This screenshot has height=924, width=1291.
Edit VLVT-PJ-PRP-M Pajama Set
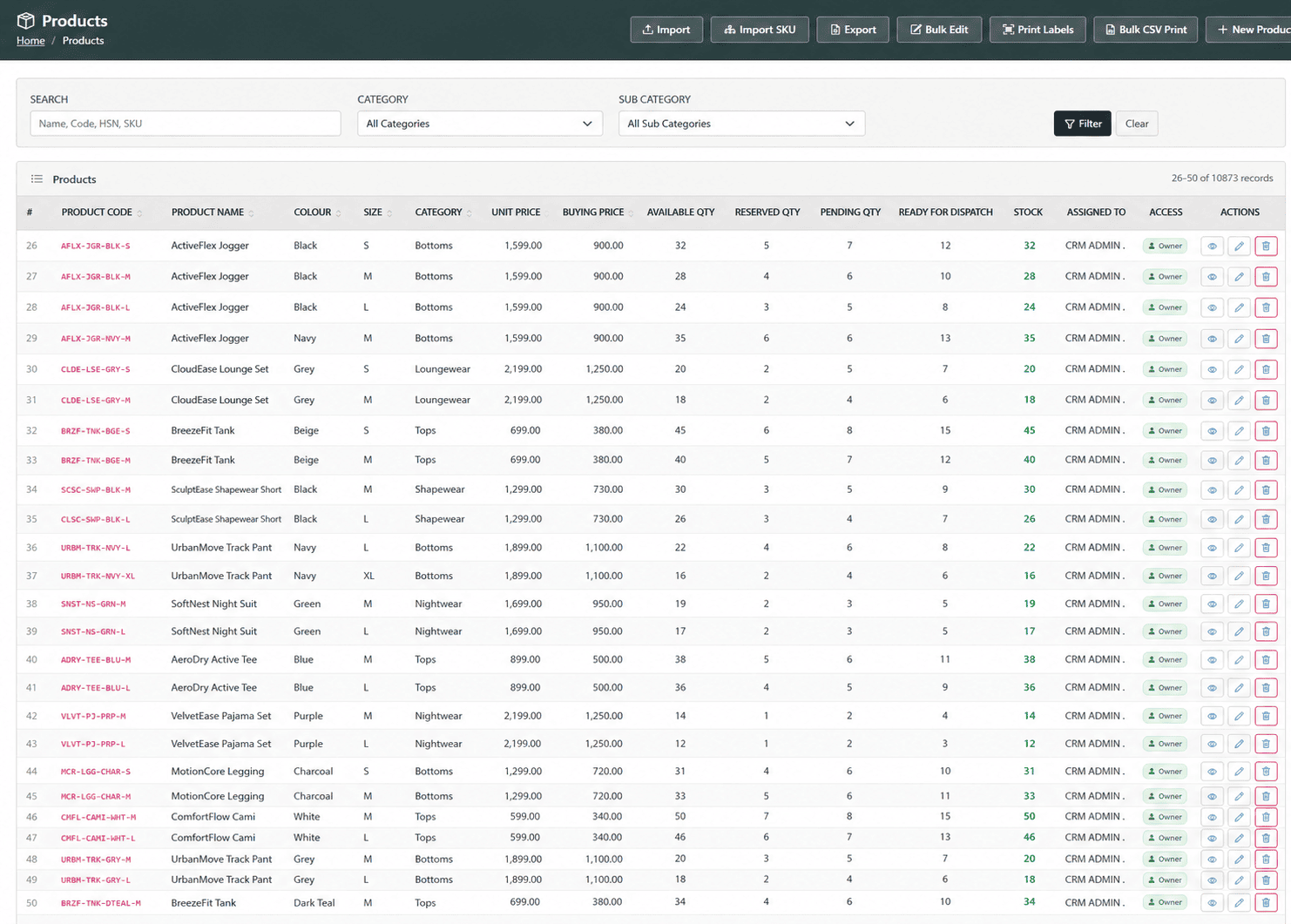click(x=1239, y=716)
